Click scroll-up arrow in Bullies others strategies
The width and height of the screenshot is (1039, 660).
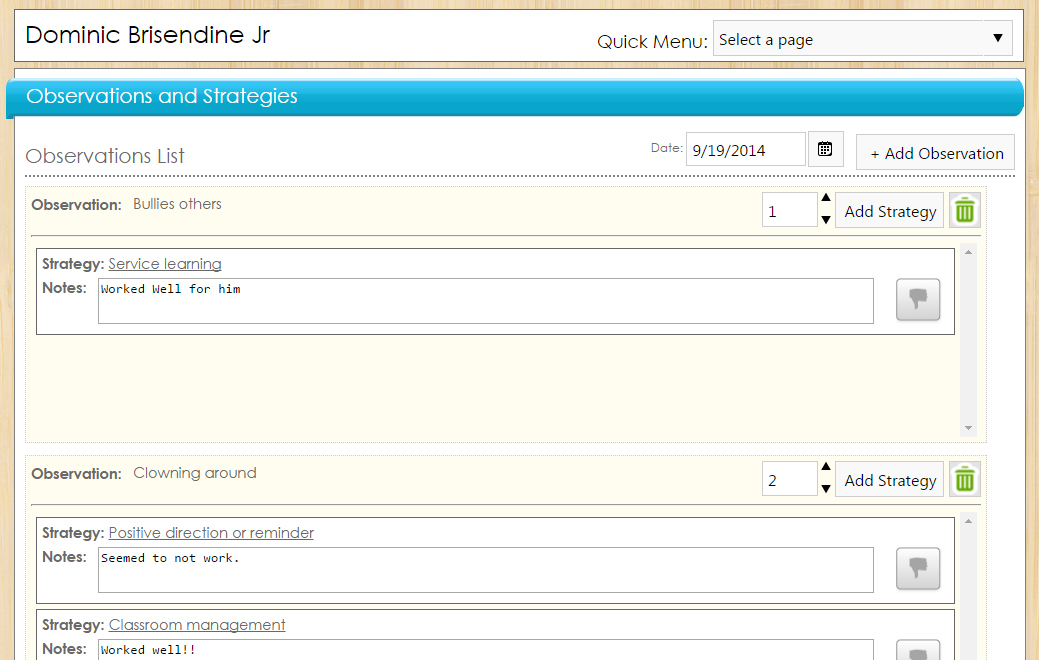(968, 252)
